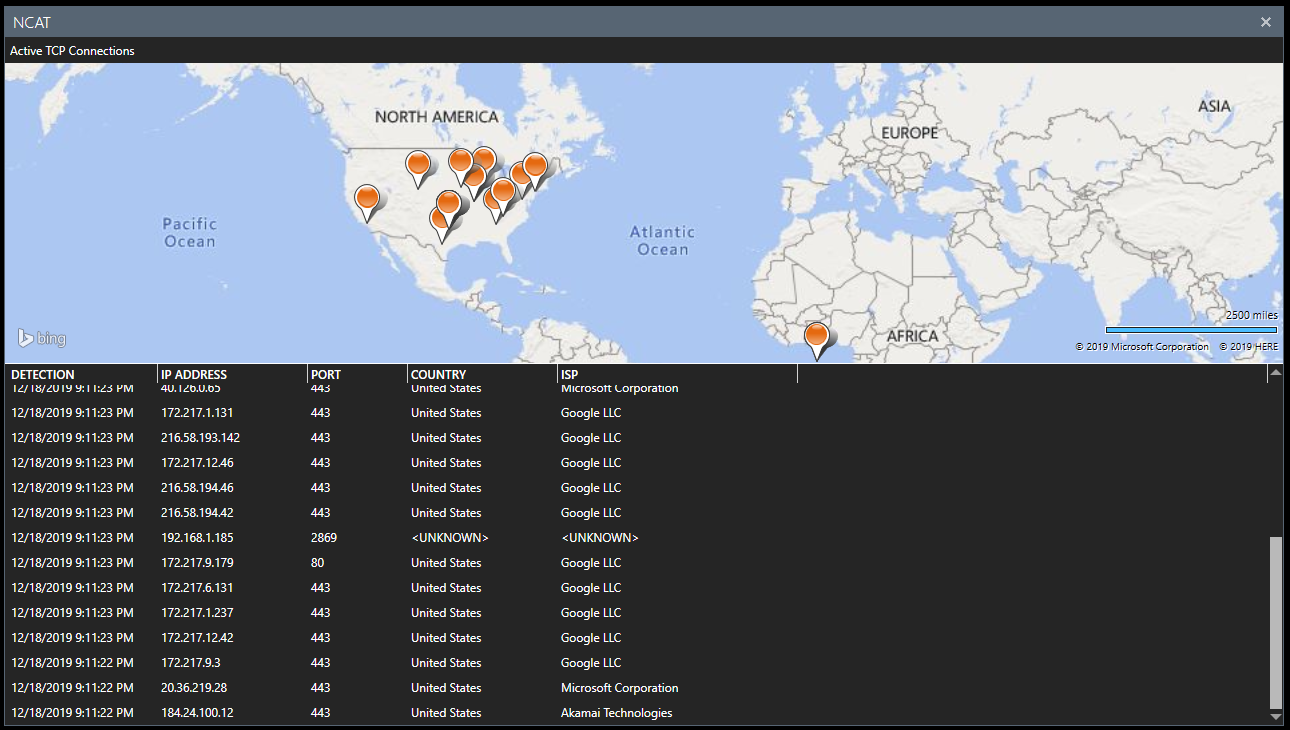The height and width of the screenshot is (730, 1290).
Task: Sort rows by the DETECTION column header
Action: click(x=42, y=373)
